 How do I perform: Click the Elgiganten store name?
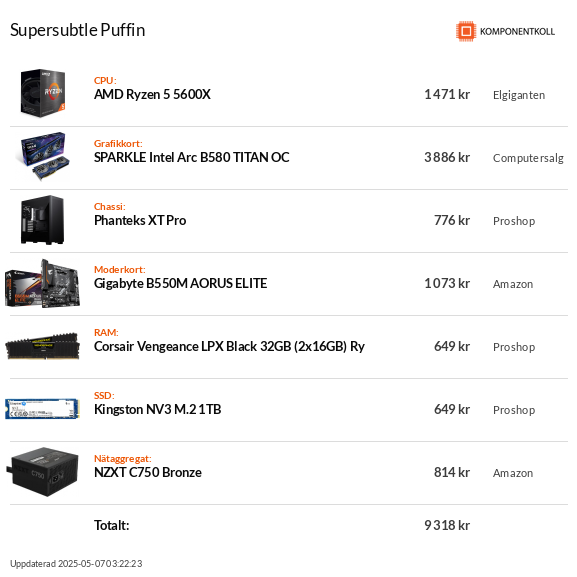(x=519, y=95)
